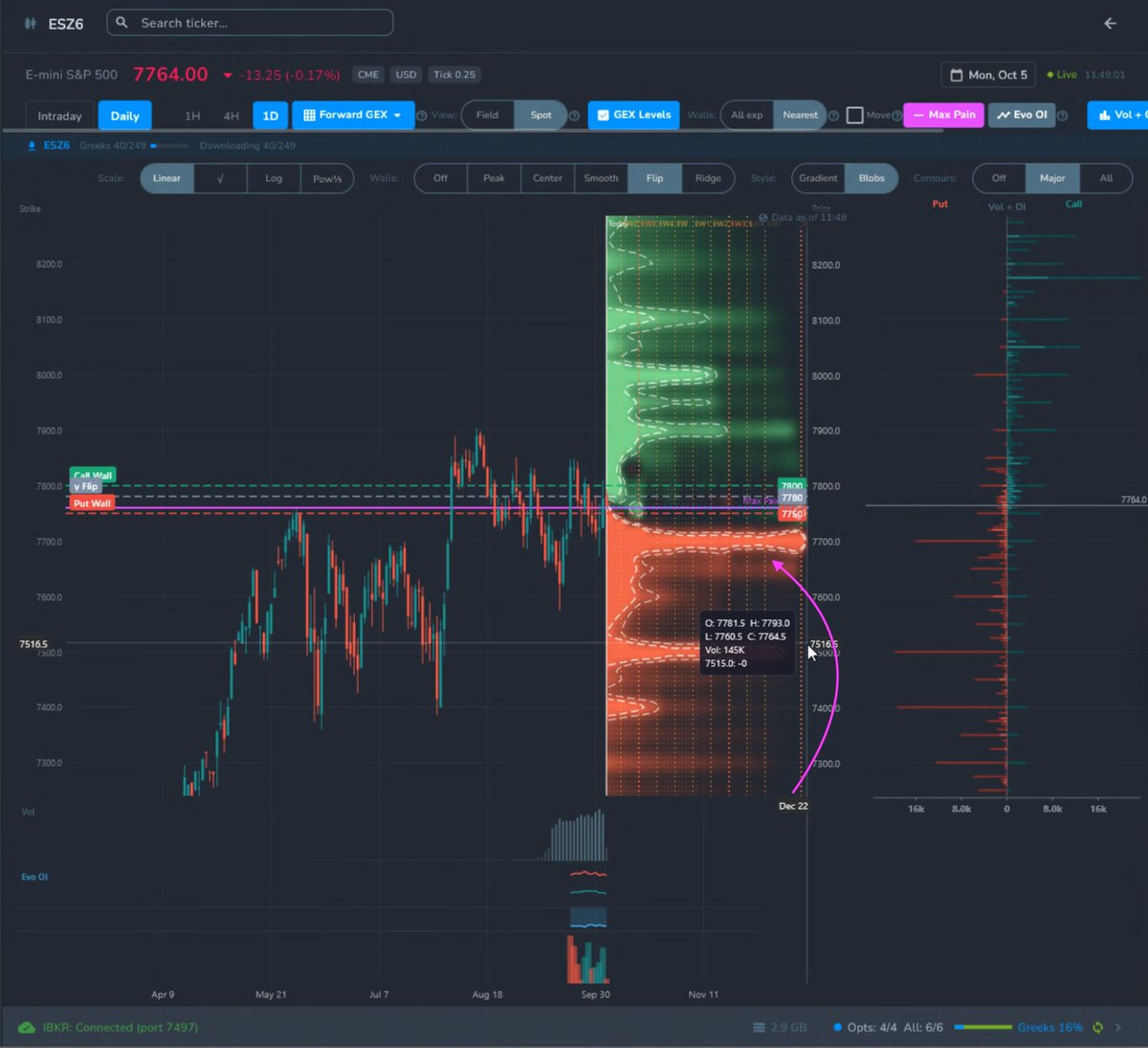Image resolution: width=1148 pixels, height=1048 pixels.
Task: Toggle GEX Levels checkbox
Action: pos(603,115)
